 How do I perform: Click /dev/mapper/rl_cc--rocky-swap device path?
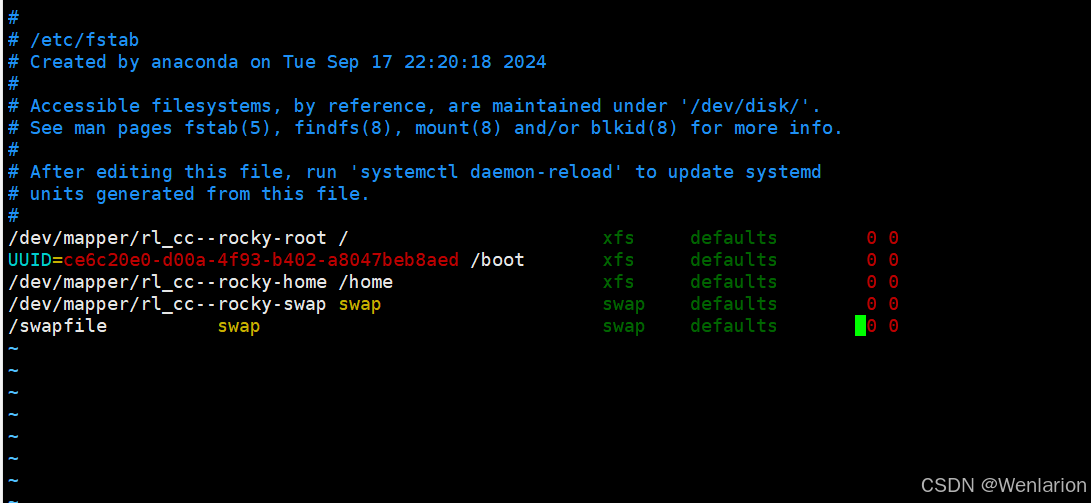coord(167,304)
